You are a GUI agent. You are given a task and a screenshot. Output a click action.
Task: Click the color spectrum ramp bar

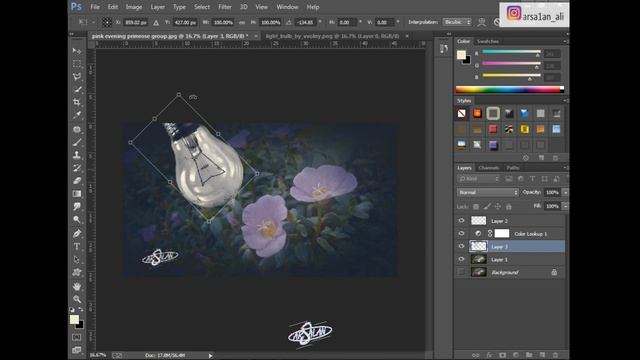point(510,90)
